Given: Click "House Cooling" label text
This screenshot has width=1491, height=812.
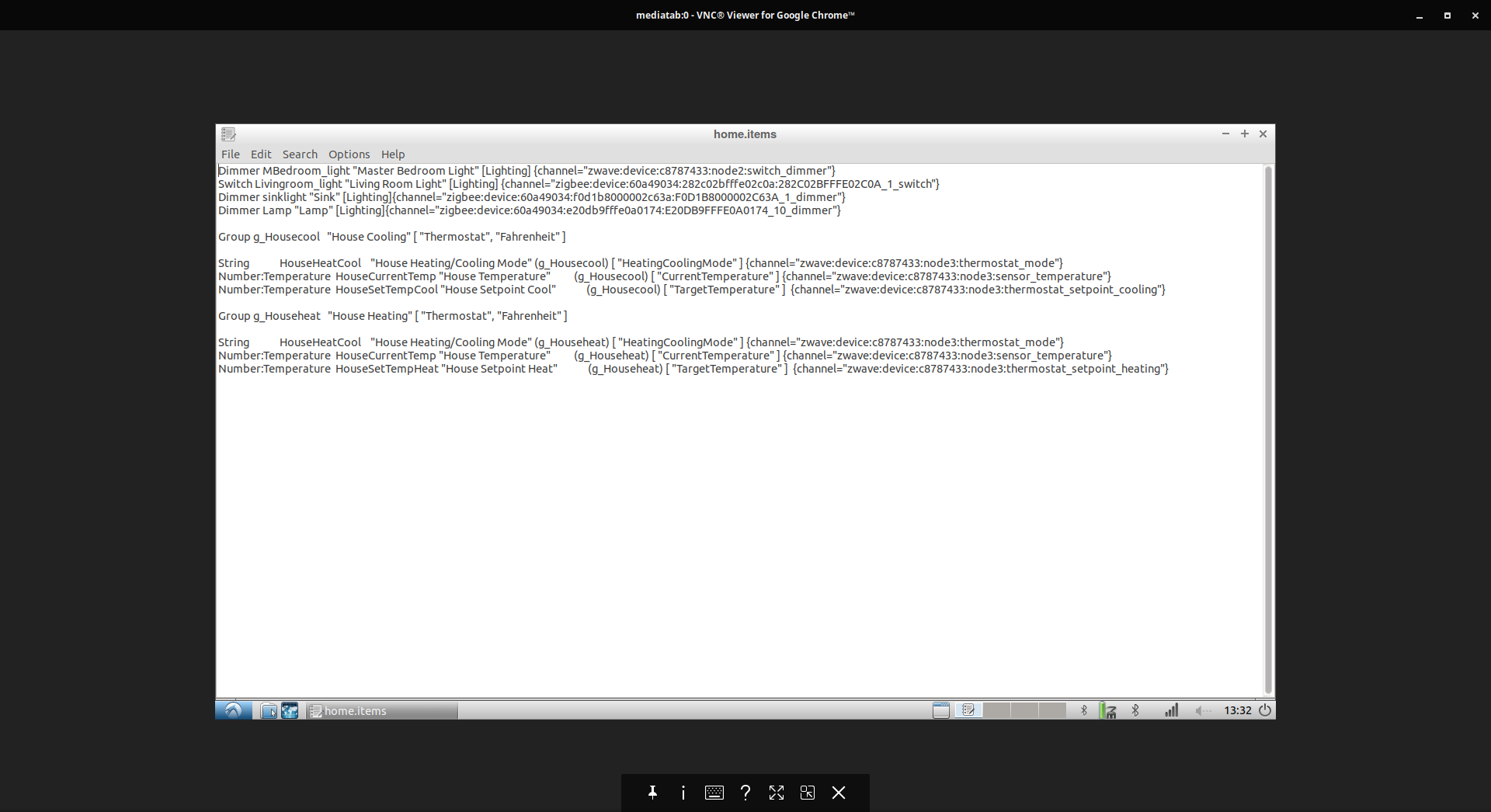Looking at the screenshot, I should [x=369, y=237].
